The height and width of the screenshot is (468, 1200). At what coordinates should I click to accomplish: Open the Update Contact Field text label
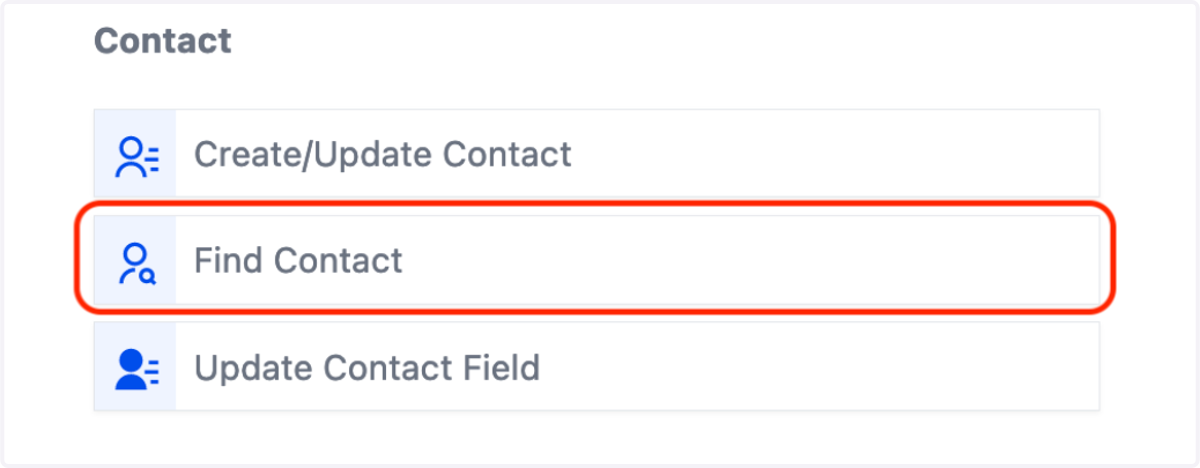[x=367, y=368]
